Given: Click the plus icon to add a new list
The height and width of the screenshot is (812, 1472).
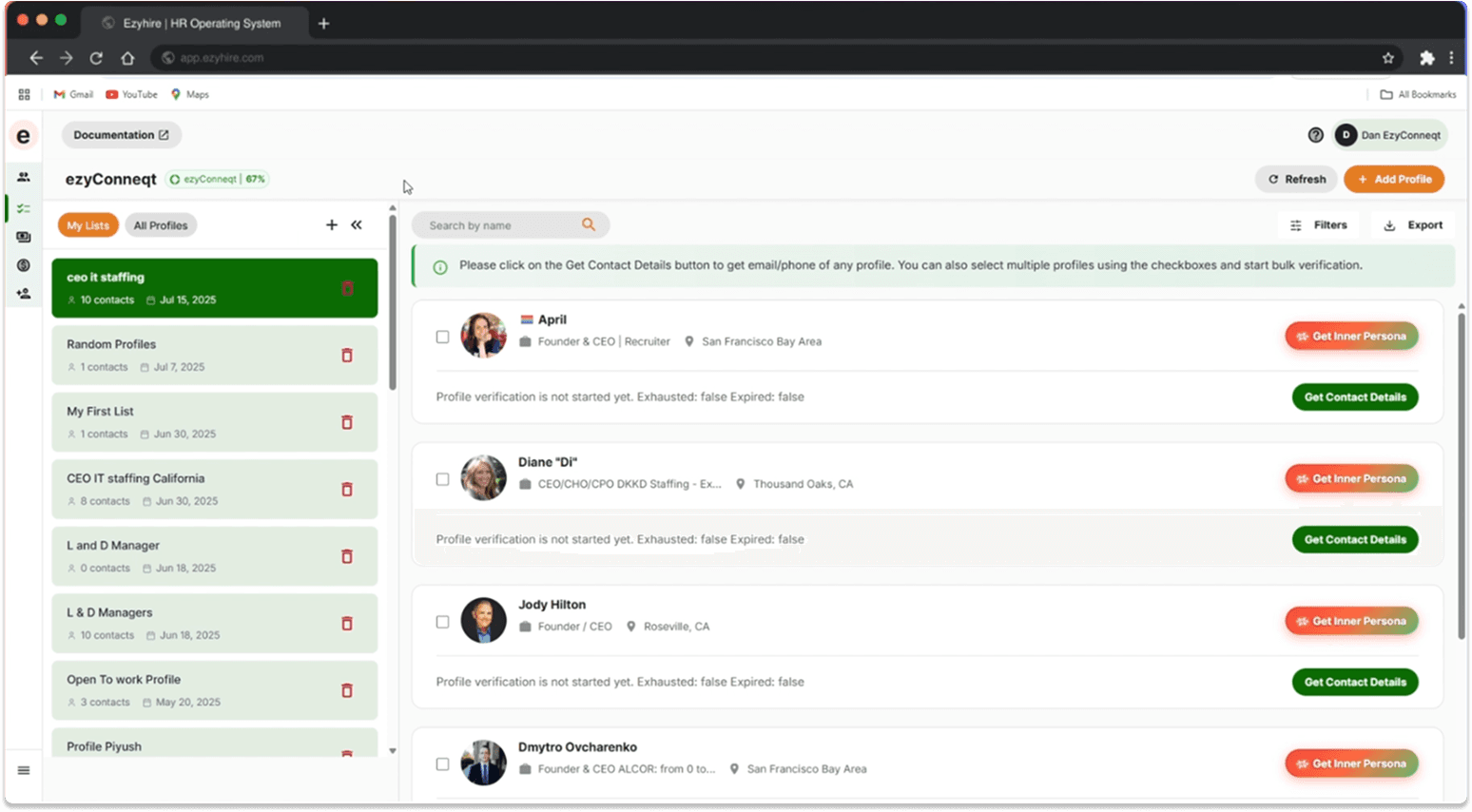Looking at the screenshot, I should tap(332, 225).
